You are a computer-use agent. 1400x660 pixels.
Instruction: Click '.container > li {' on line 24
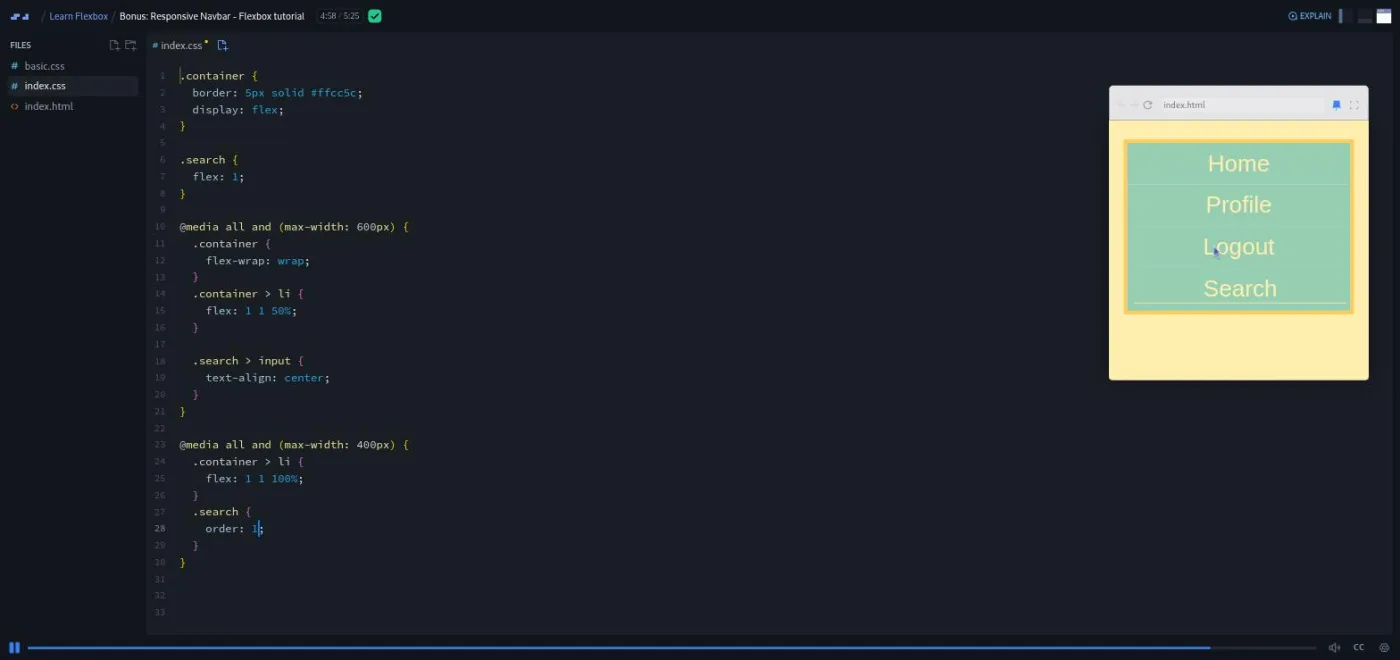tap(248, 462)
